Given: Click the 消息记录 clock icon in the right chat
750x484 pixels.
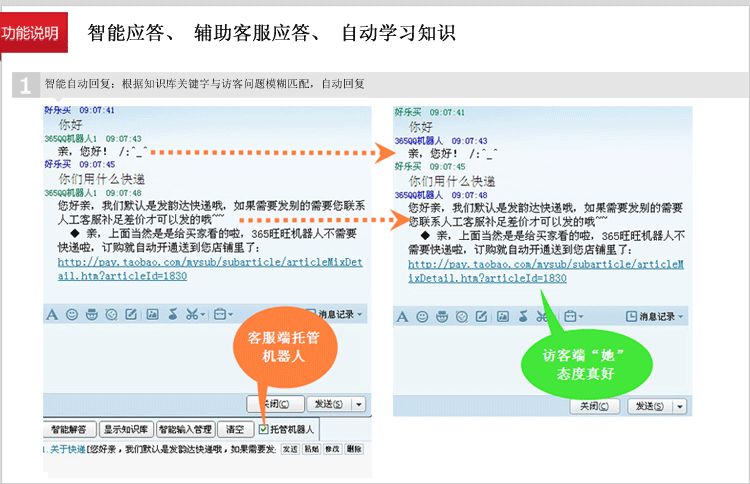Looking at the screenshot, I should pos(631,317).
